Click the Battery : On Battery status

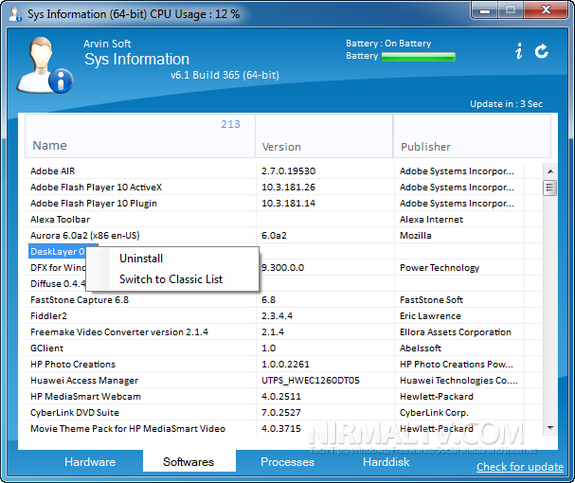pyautogui.click(x=388, y=44)
